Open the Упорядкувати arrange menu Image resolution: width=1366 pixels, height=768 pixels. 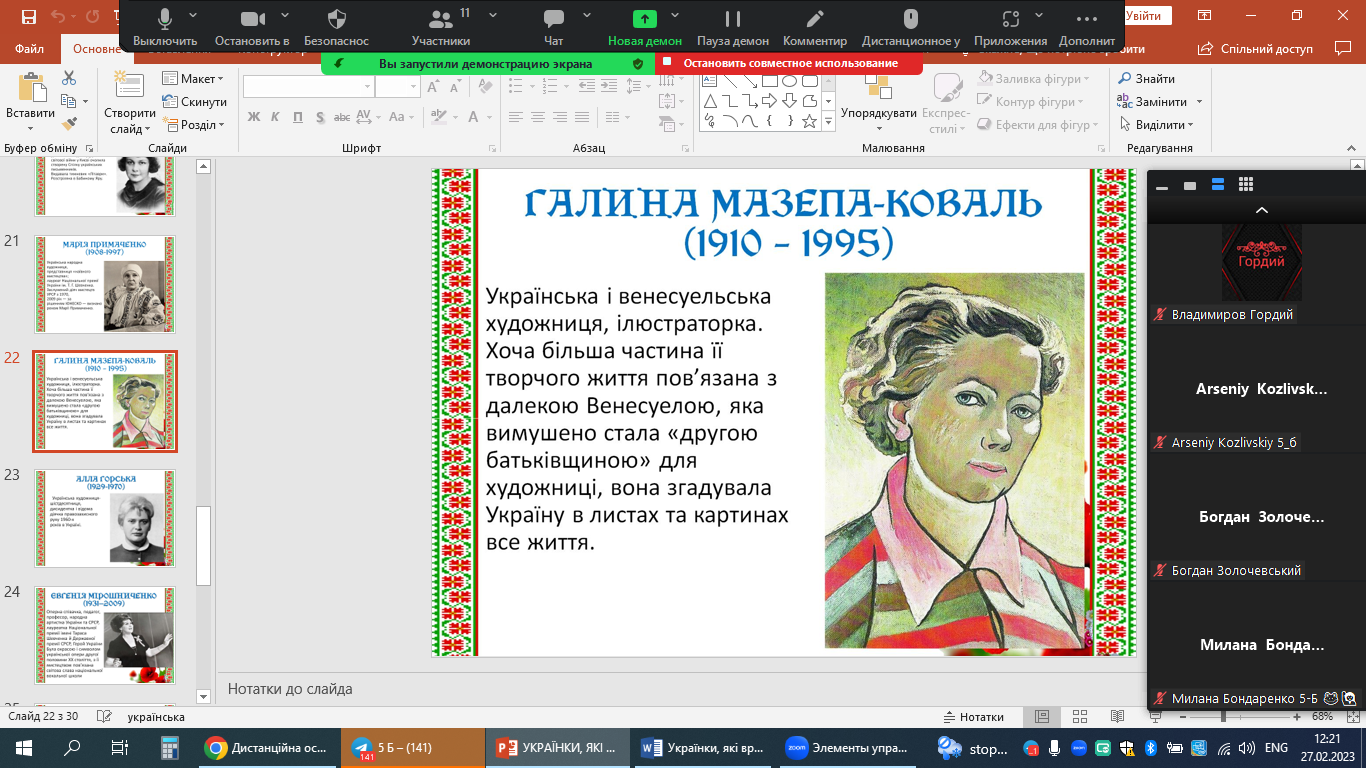tap(879, 104)
